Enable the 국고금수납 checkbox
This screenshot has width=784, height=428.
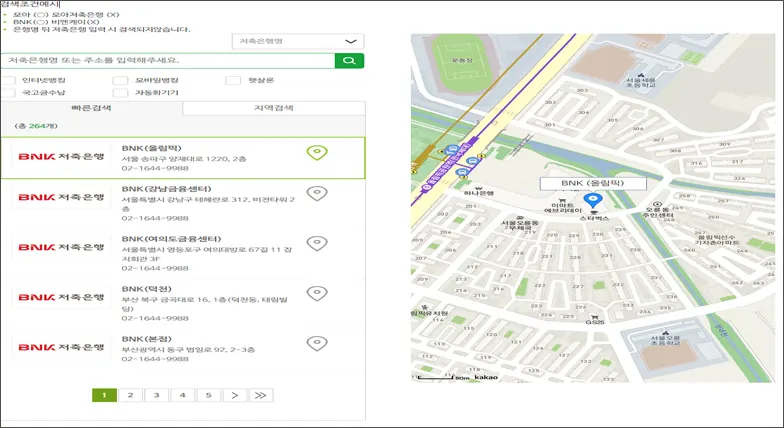[x=8, y=93]
